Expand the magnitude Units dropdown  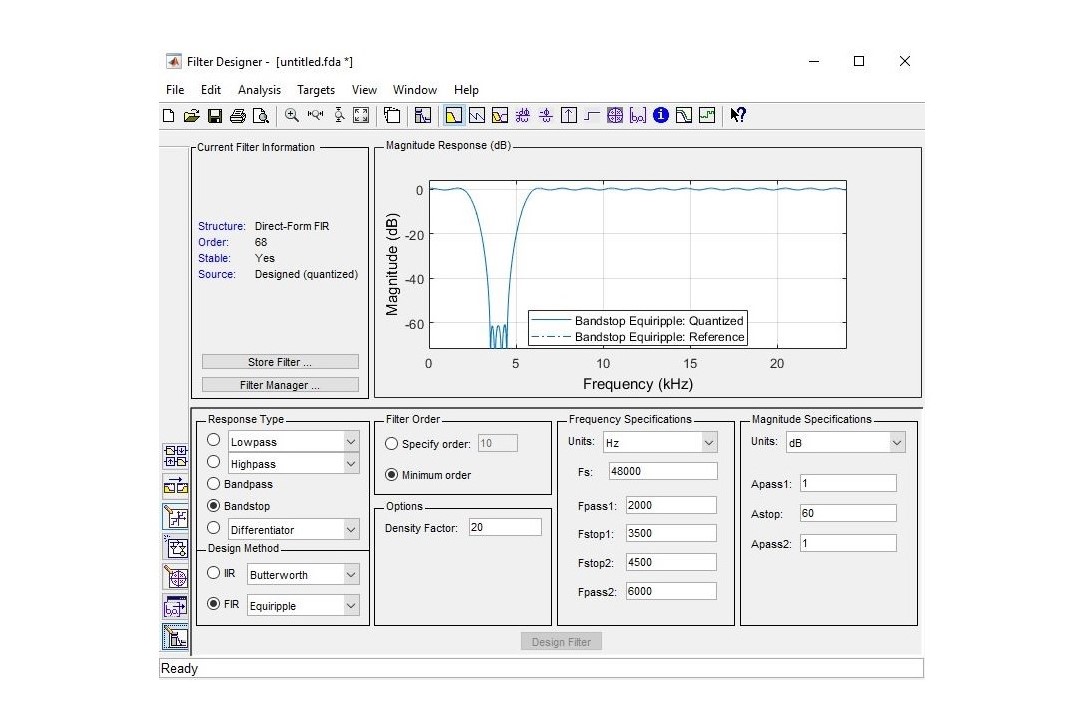tap(897, 442)
